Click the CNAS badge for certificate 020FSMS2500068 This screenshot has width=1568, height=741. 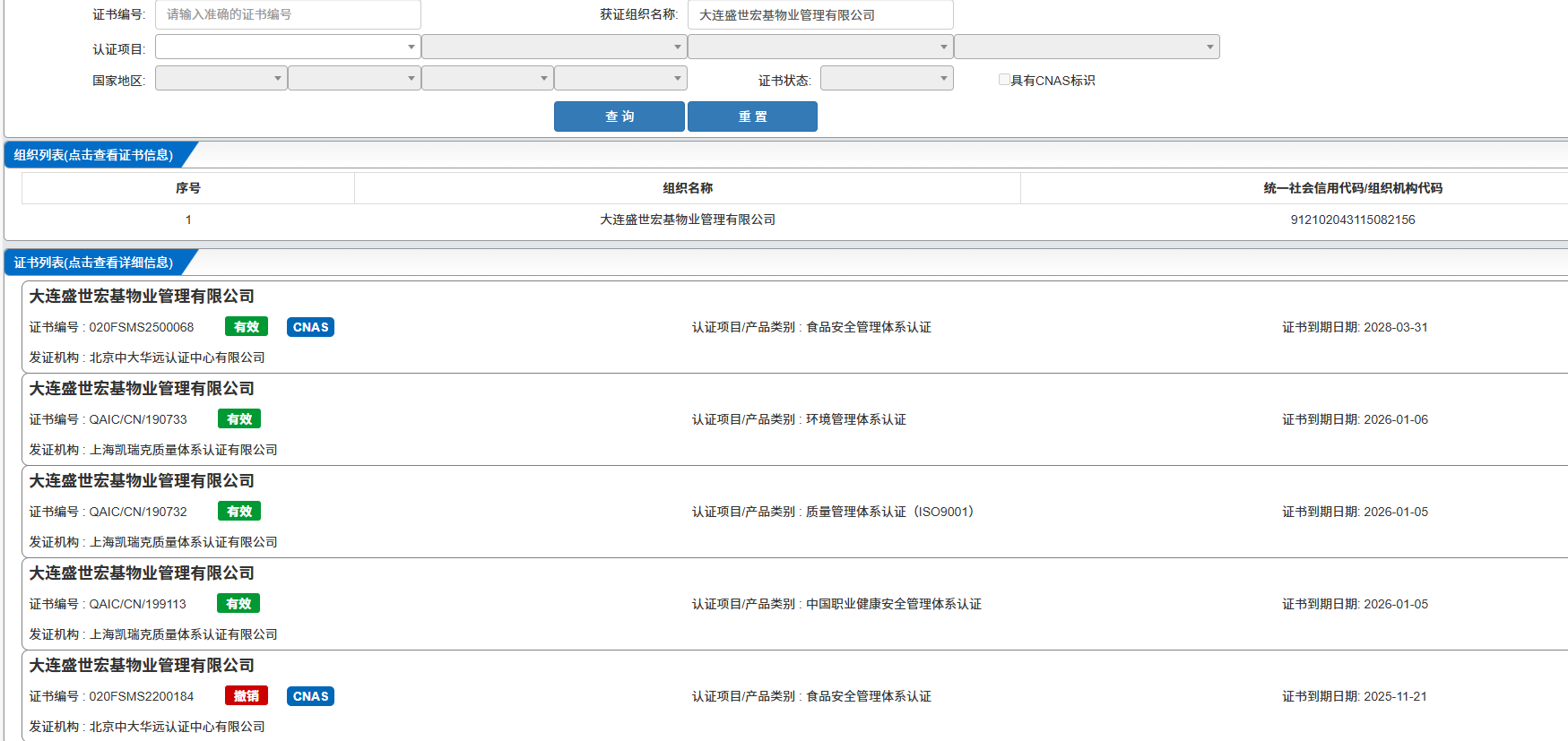click(310, 327)
